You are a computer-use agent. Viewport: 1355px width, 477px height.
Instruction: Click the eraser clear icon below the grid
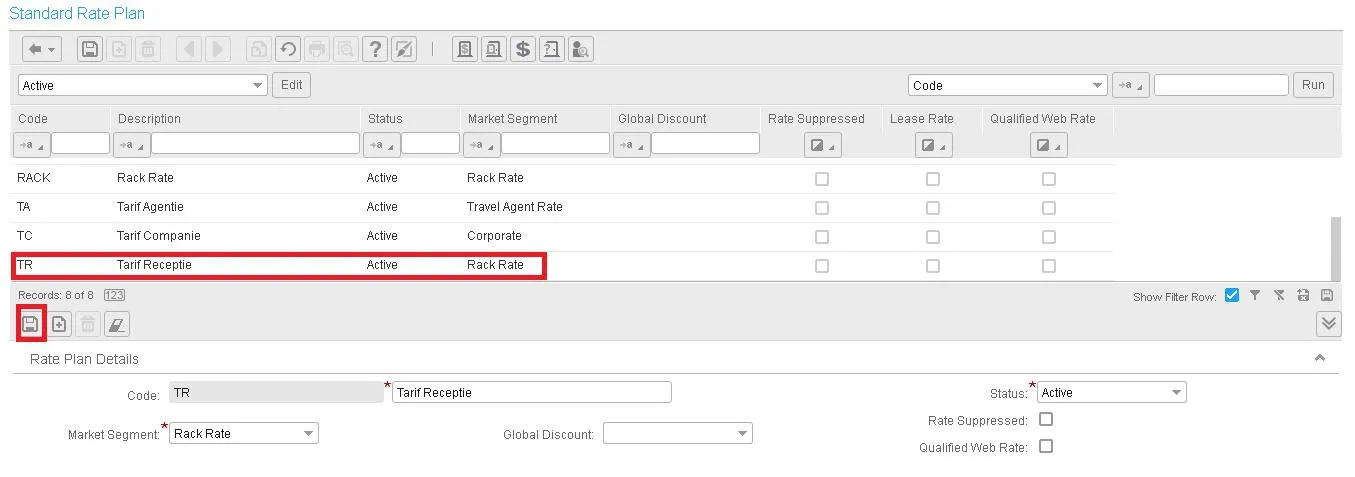click(117, 324)
